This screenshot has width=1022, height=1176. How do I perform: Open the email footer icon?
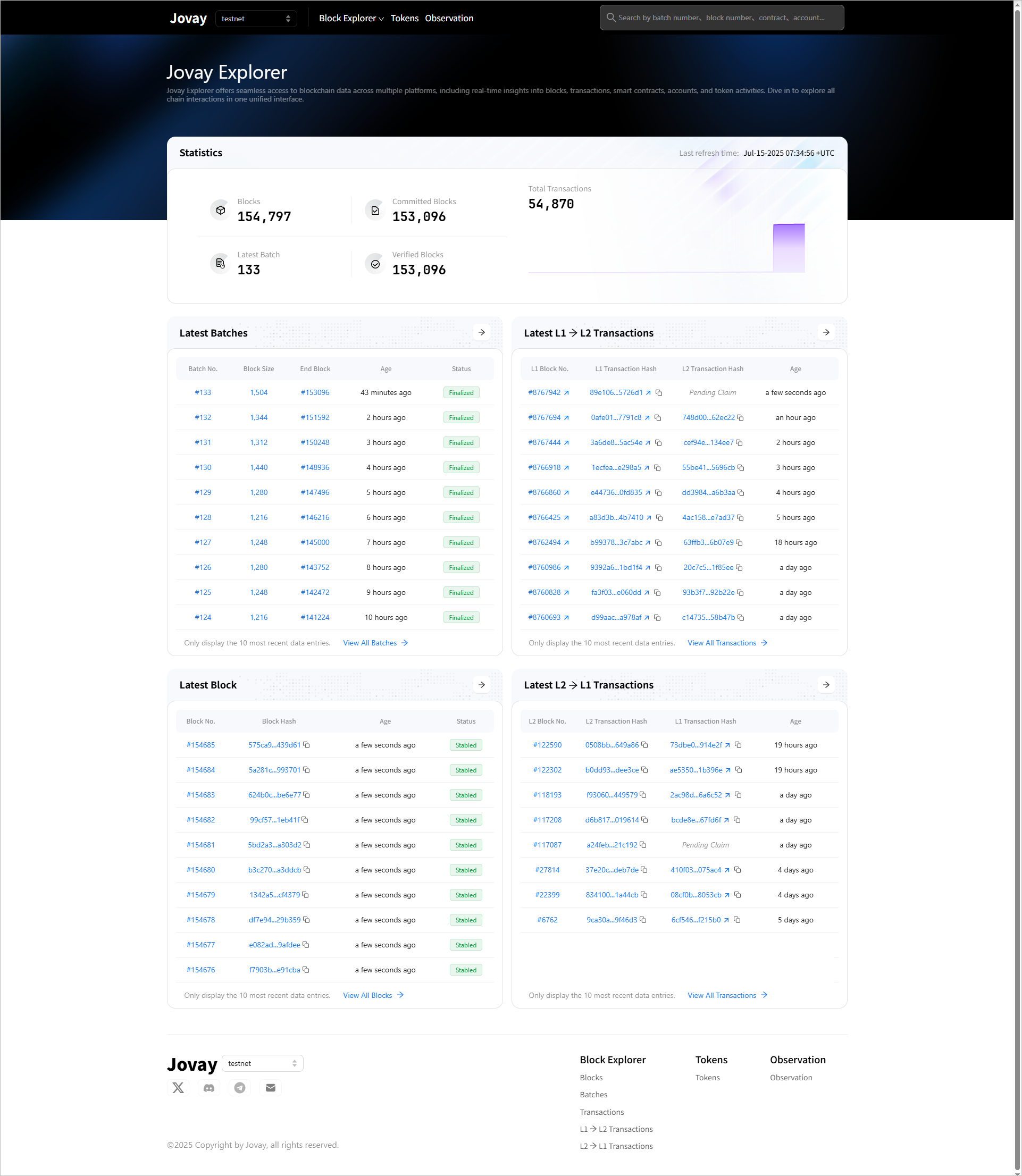coord(271,1088)
